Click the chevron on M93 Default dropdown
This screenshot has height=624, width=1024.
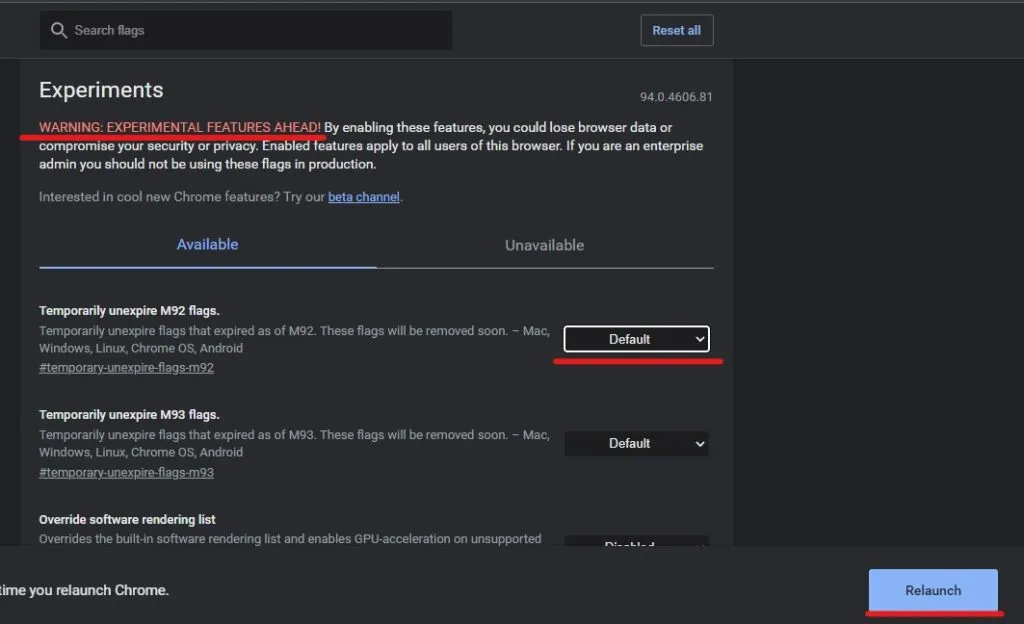(x=698, y=443)
